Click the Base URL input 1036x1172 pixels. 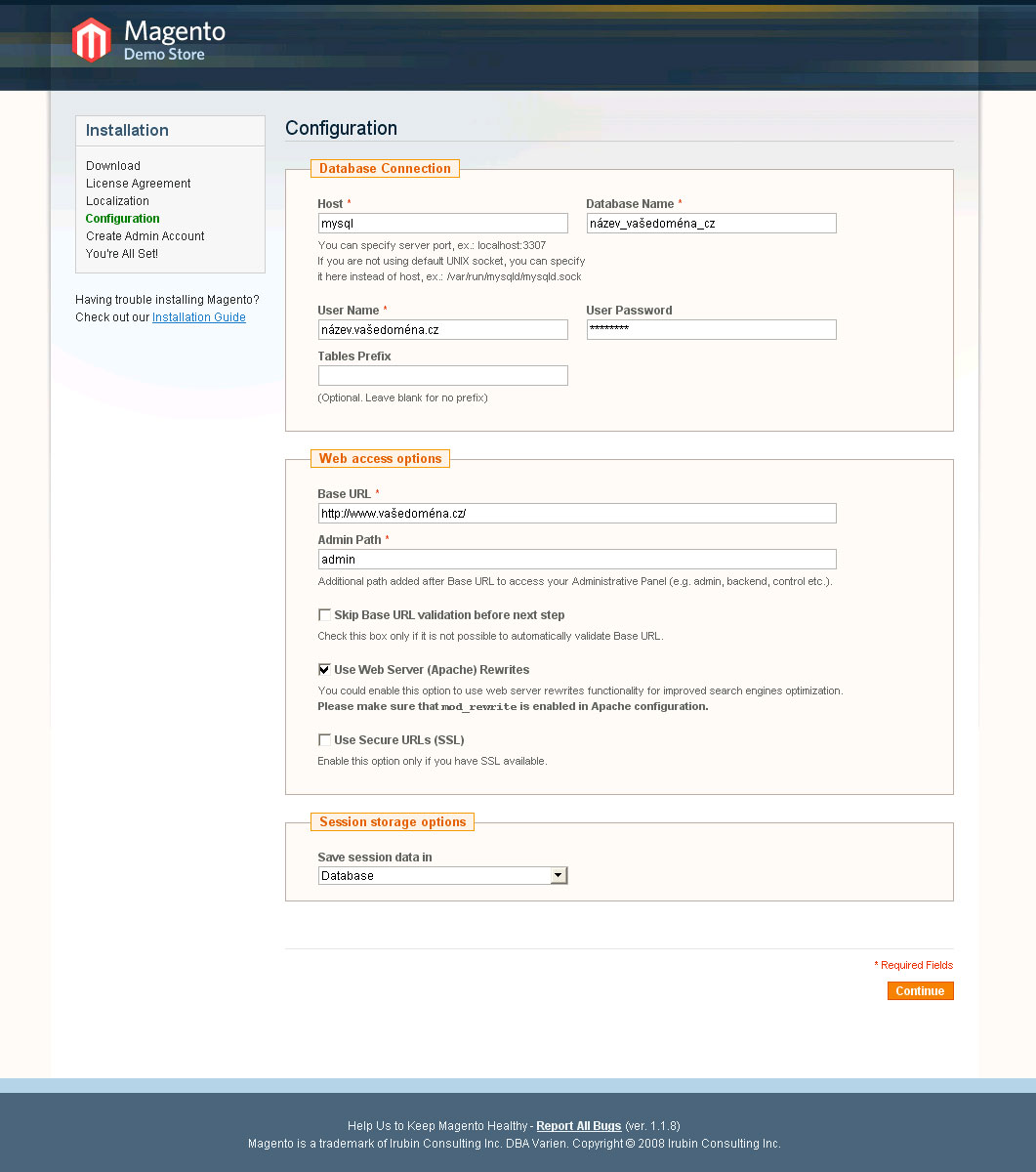tap(577, 513)
